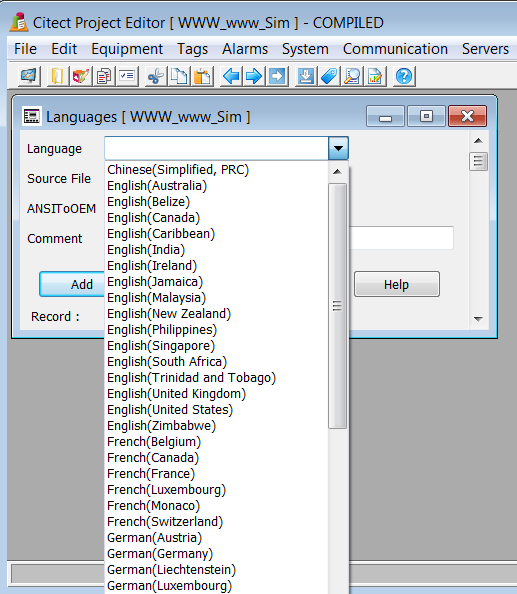The height and width of the screenshot is (594, 517).
Task: Click the download arrow toolbar icon
Action: click(x=306, y=76)
